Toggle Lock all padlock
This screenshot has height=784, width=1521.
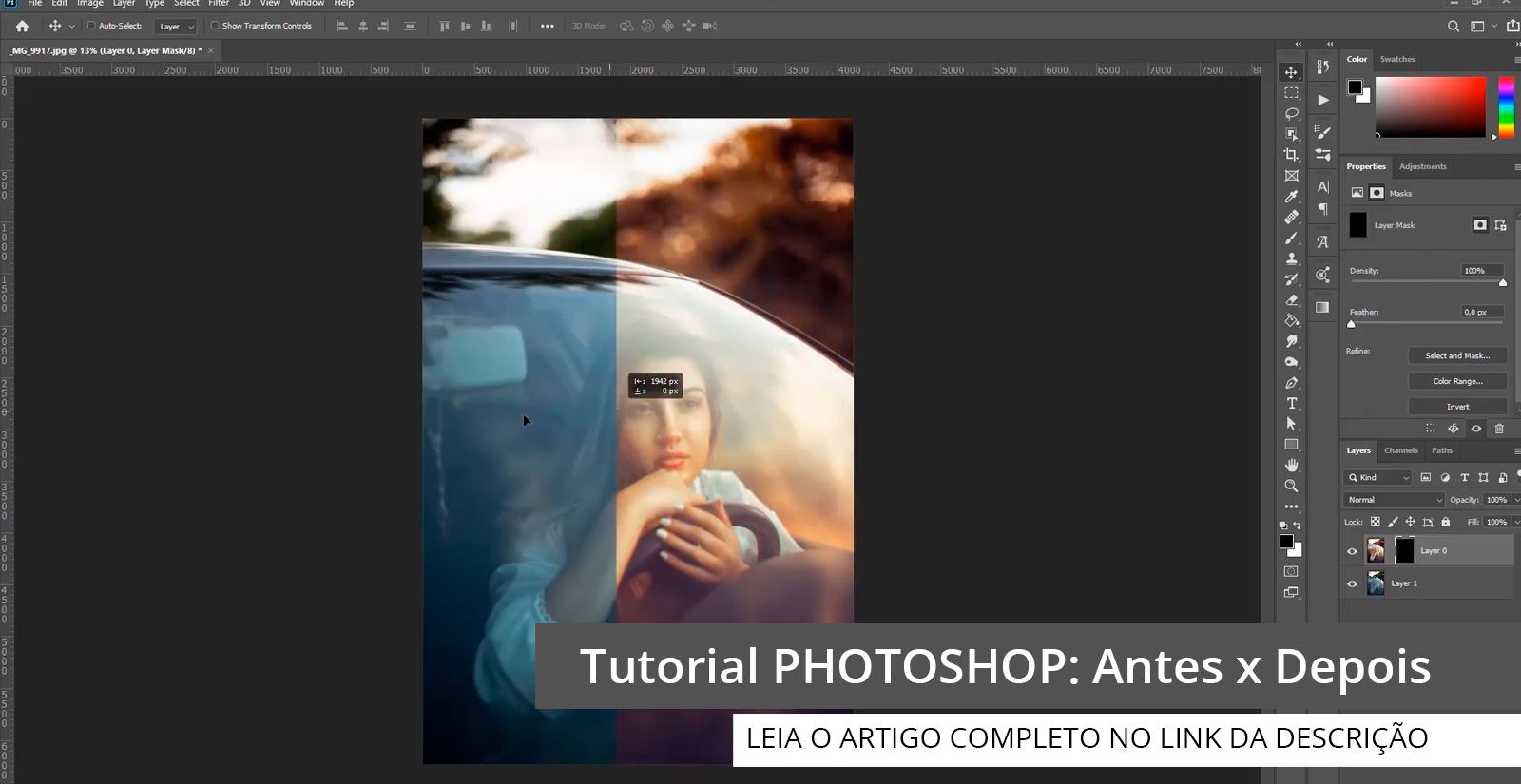1446,522
